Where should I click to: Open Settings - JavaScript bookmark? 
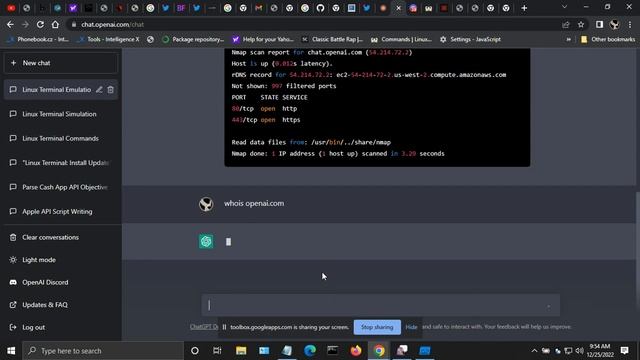470,40
